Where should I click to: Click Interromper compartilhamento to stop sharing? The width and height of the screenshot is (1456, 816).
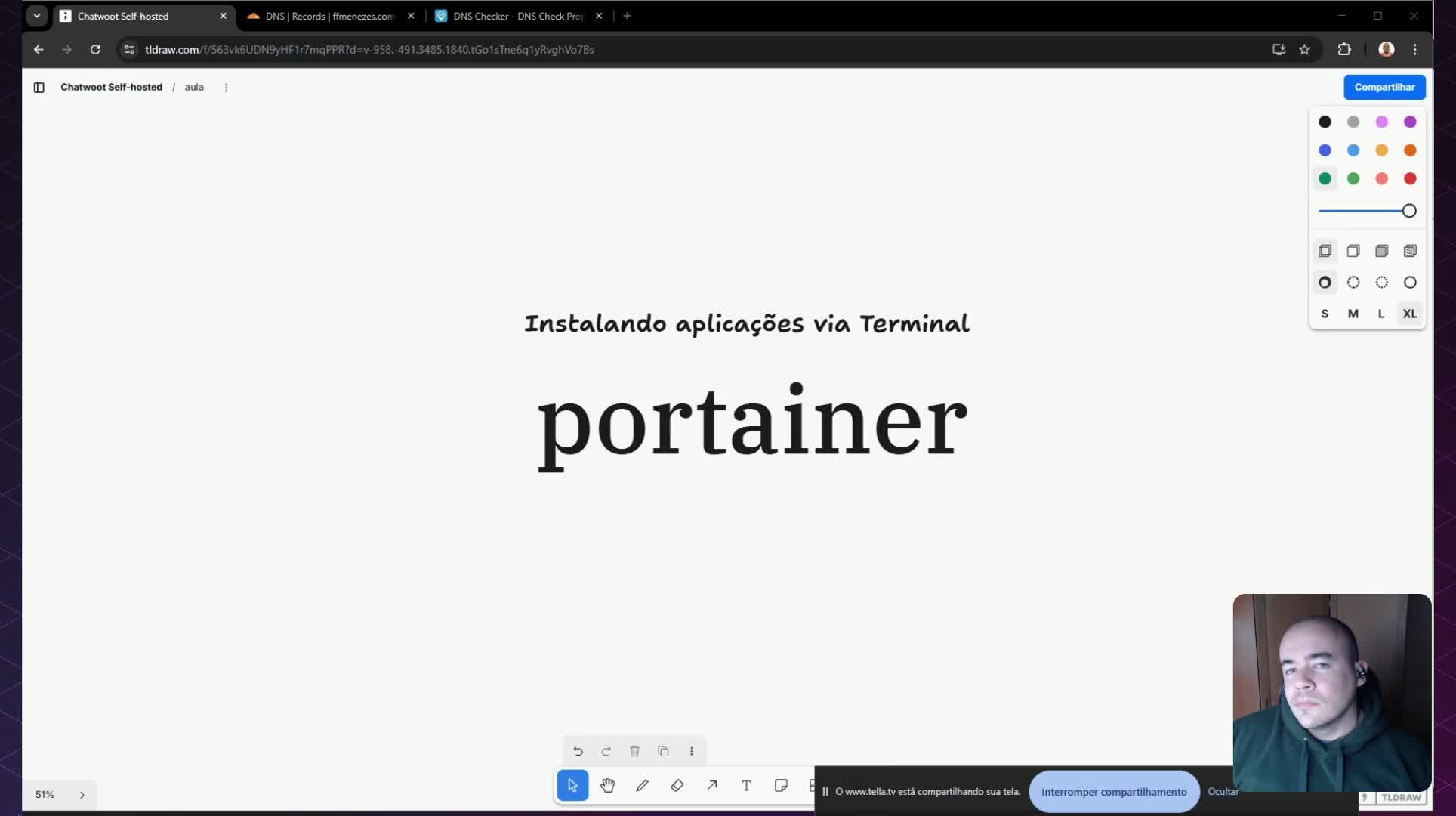tap(1113, 792)
